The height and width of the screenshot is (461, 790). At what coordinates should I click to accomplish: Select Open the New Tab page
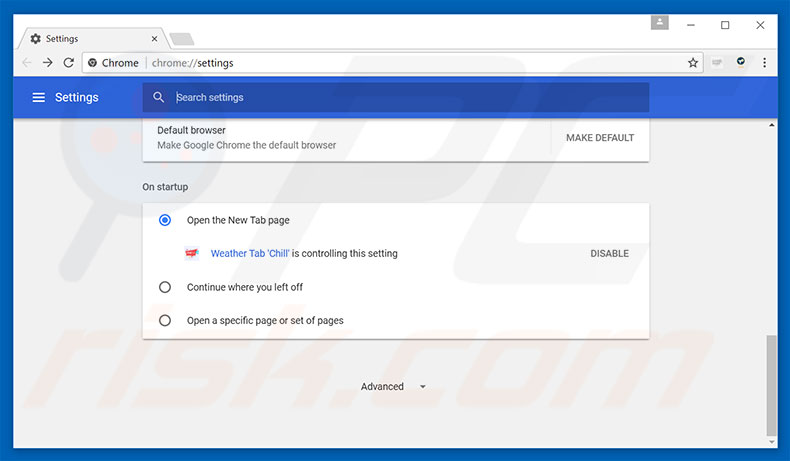[165, 220]
